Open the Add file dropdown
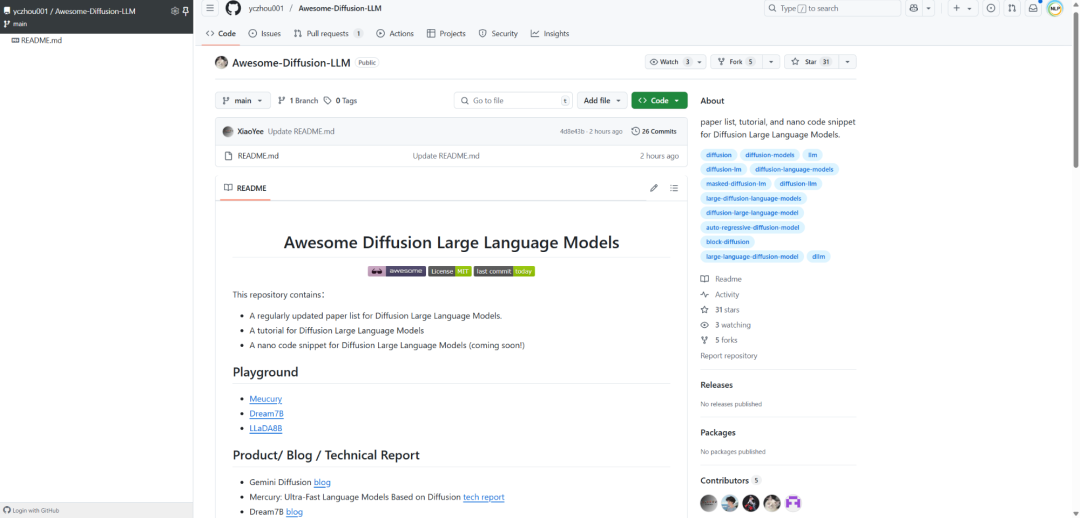Image resolution: width=1080 pixels, height=518 pixels. 602,101
